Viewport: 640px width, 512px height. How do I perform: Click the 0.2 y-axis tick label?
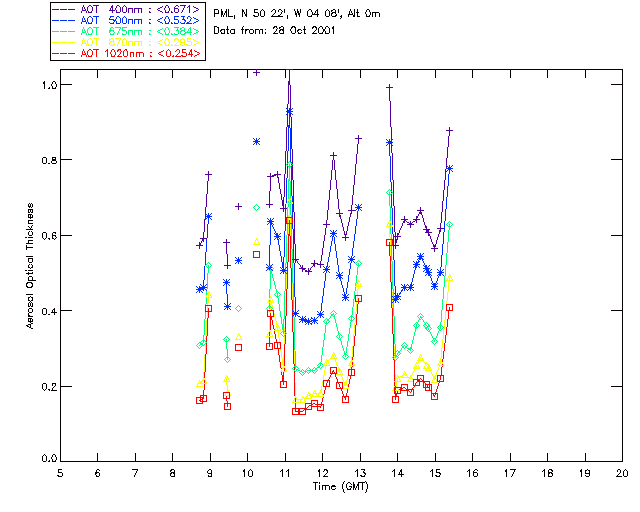[x=49, y=386]
